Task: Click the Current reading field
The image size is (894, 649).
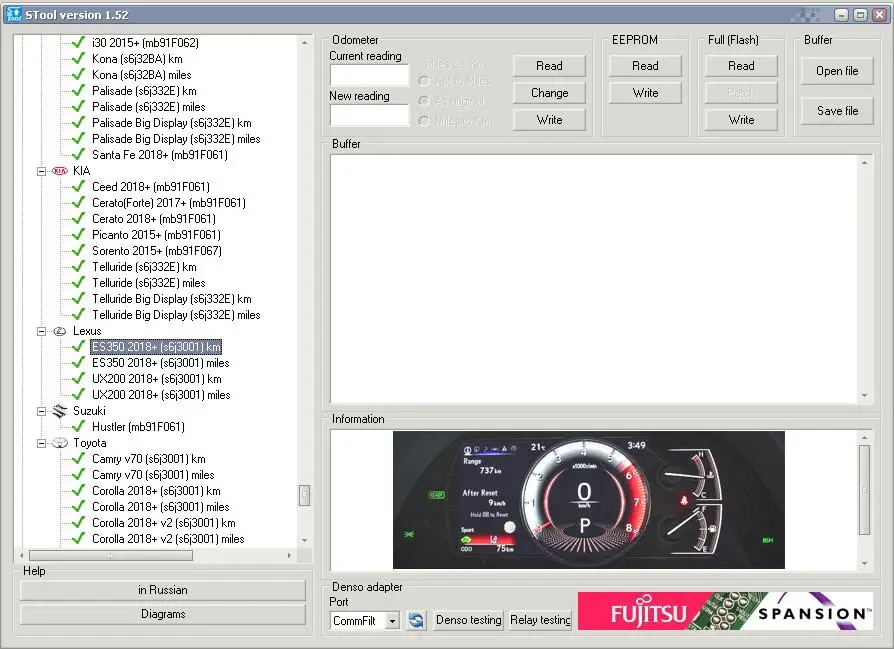Action: coord(369,76)
